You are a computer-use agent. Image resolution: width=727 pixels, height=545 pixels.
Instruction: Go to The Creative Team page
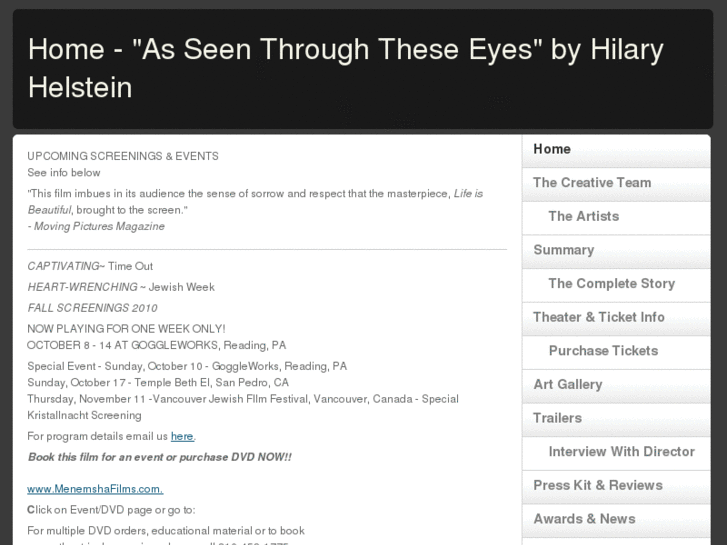point(592,183)
